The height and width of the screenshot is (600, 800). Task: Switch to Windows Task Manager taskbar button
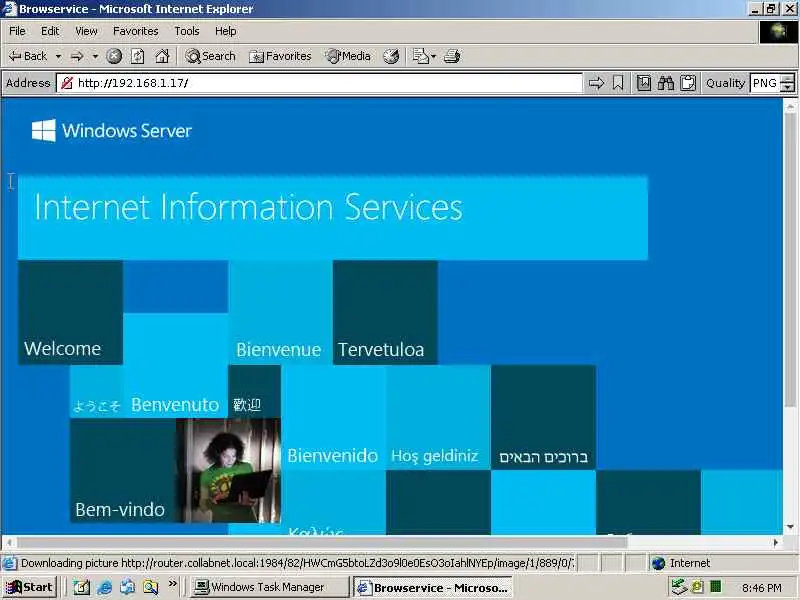click(269, 587)
